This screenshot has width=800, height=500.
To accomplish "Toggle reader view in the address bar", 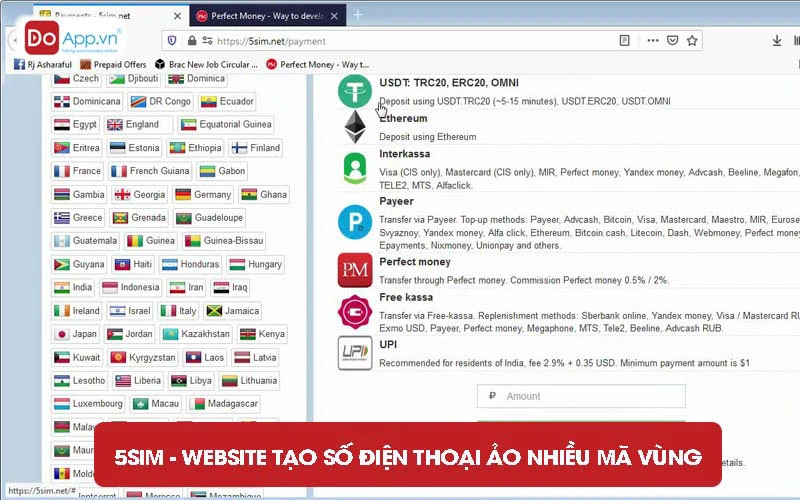I will click(624, 41).
